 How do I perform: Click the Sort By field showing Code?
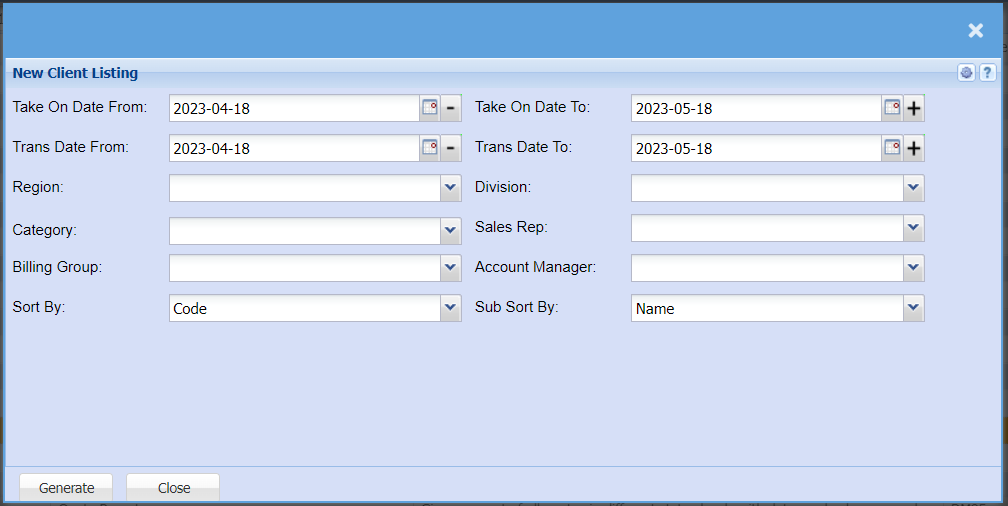point(305,308)
